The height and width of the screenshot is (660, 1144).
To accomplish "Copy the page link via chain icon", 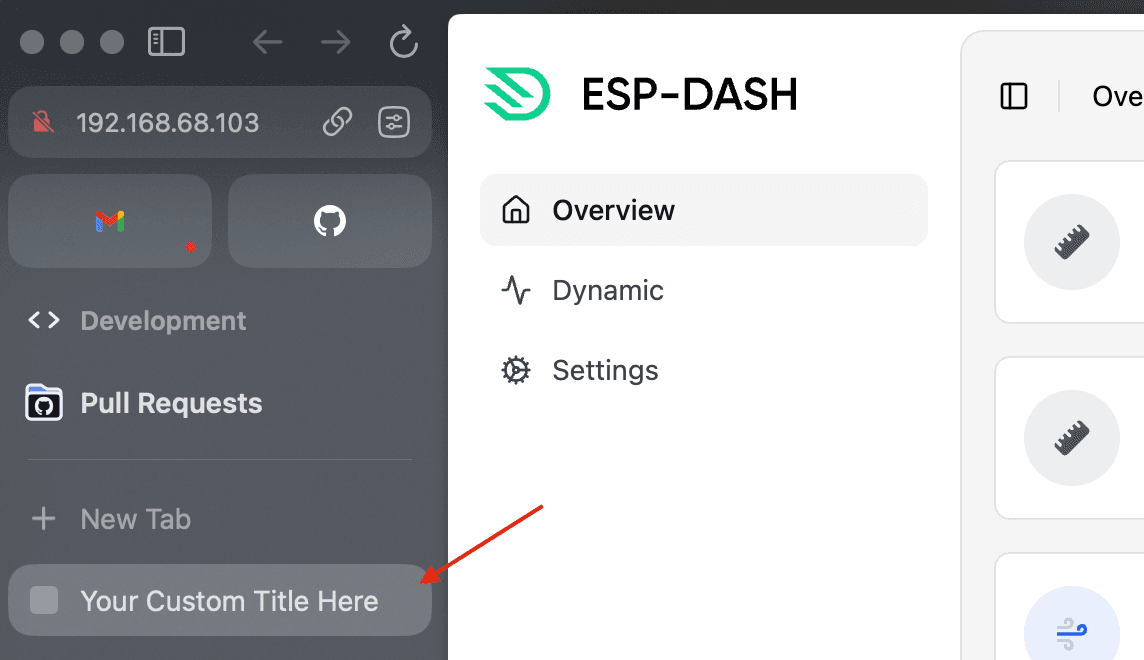I will pos(337,122).
